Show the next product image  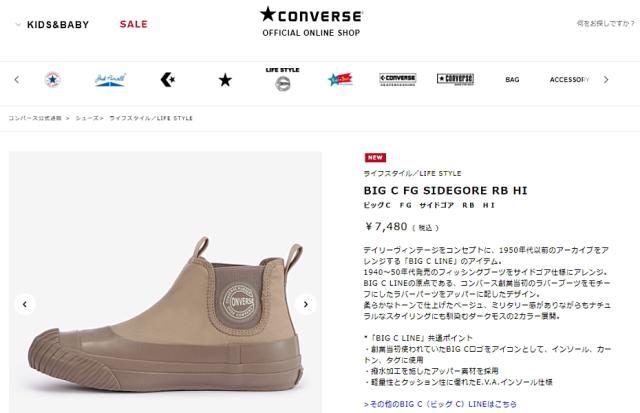click(x=306, y=304)
